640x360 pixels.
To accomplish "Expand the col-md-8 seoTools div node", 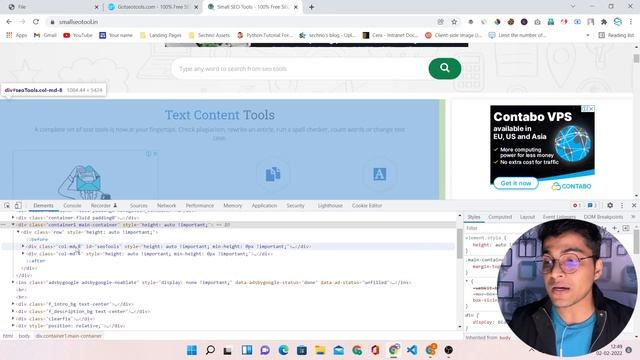I will coord(23,246).
